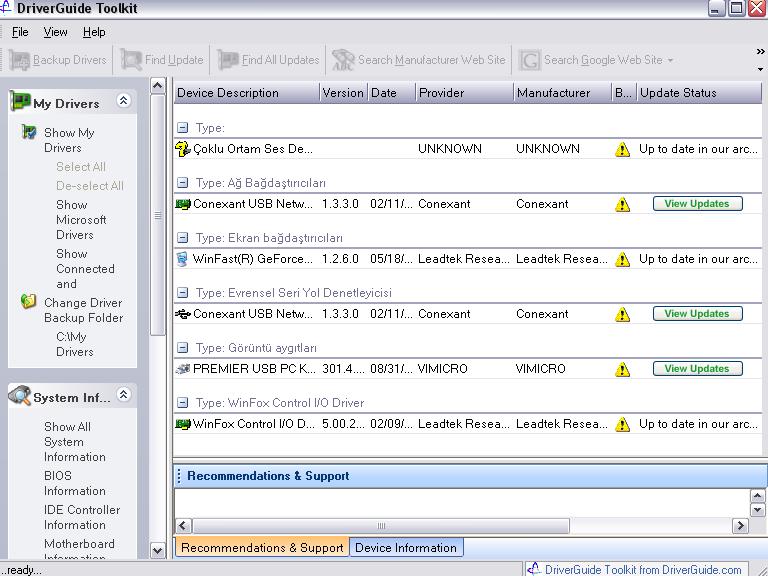Image resolution: width=768 pixels, height=576 pixels.
Task: Click the Backup Drivers toolbar icon
Action: tap(20, 60)
